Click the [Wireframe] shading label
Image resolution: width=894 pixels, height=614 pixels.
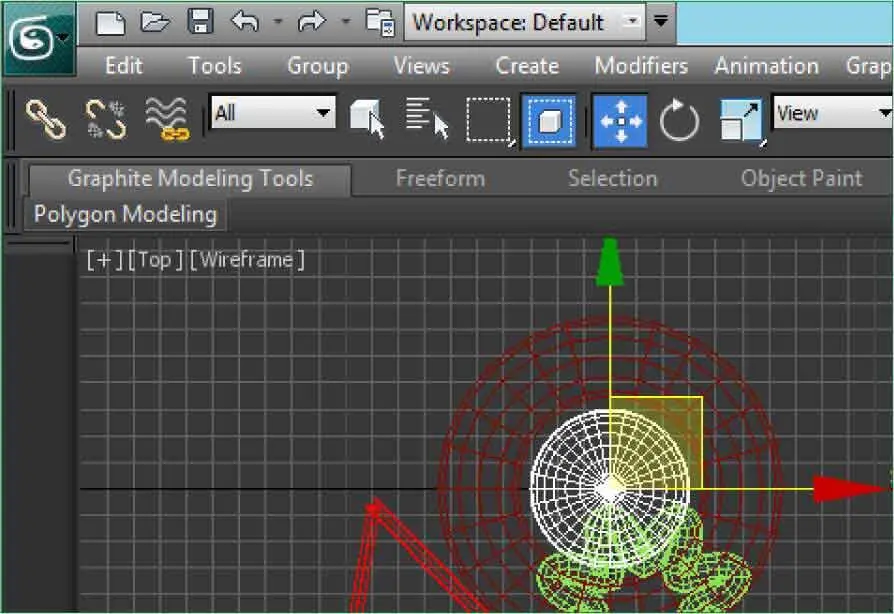246,260
